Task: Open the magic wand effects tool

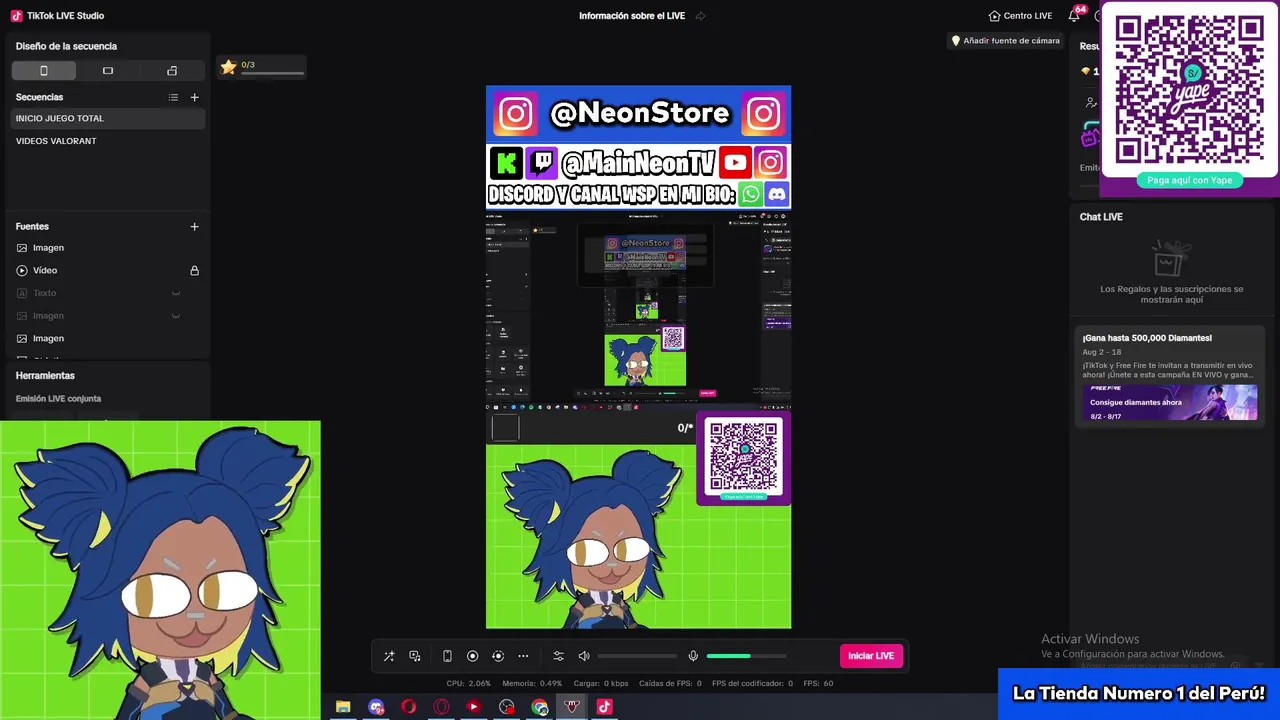Action: [389, 656]
